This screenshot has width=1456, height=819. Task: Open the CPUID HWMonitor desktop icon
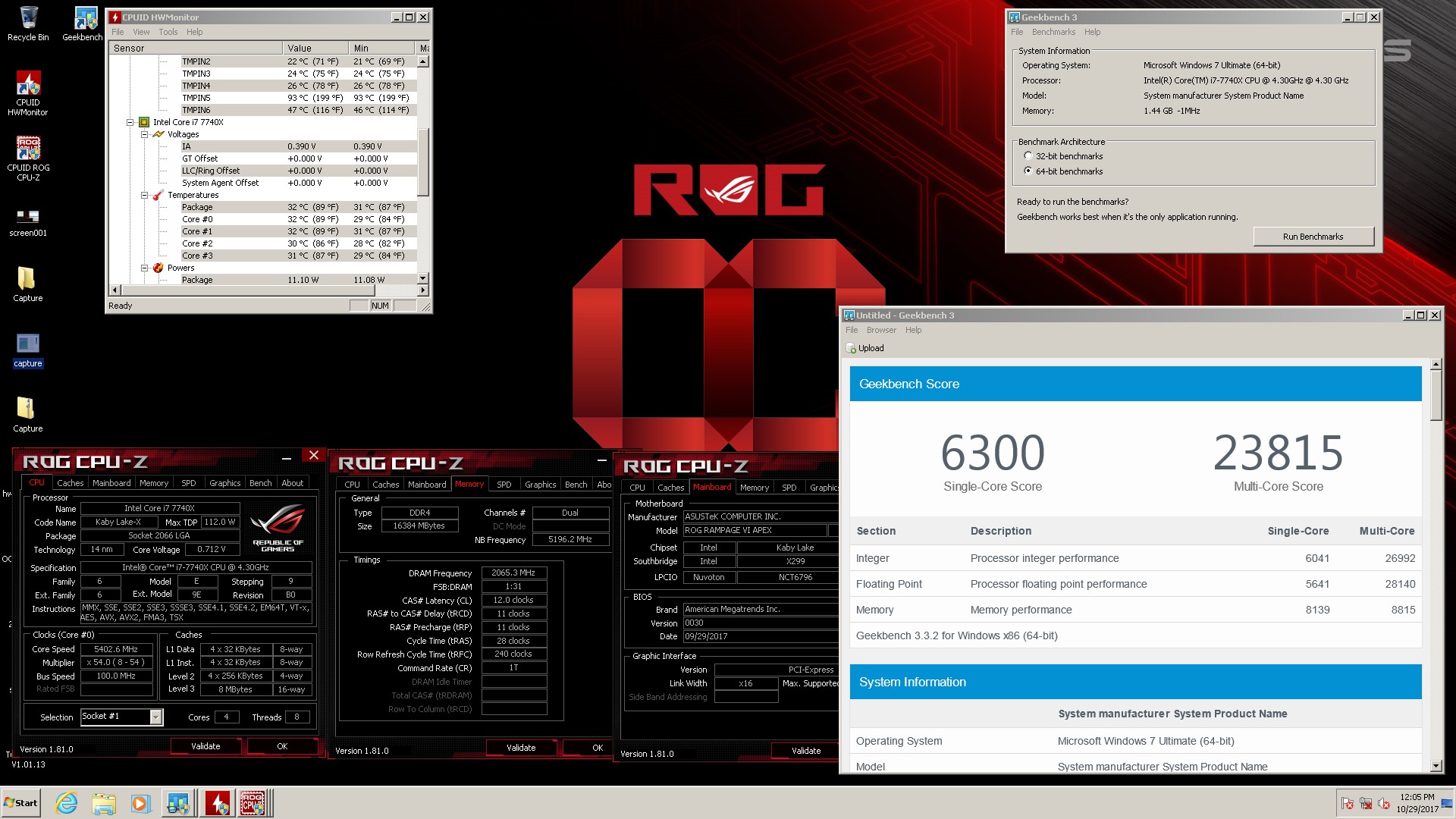pos(28,83)
